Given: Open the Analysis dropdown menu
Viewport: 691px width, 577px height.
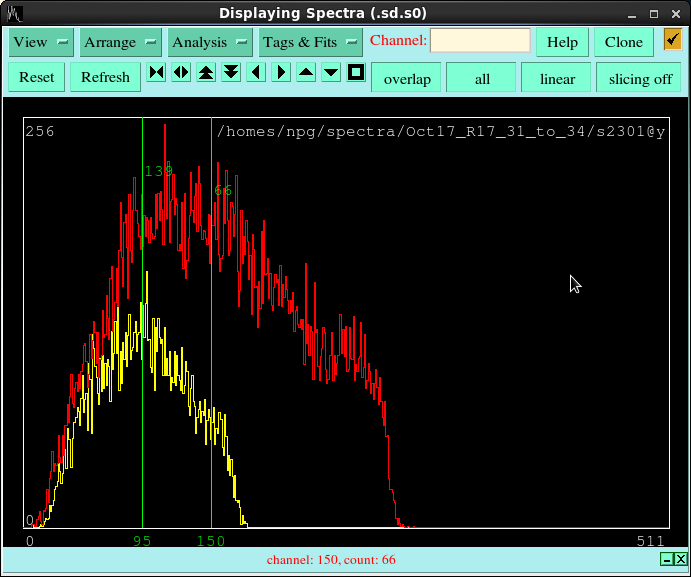Looking at the screenshot, I should (x=210, y=42).
